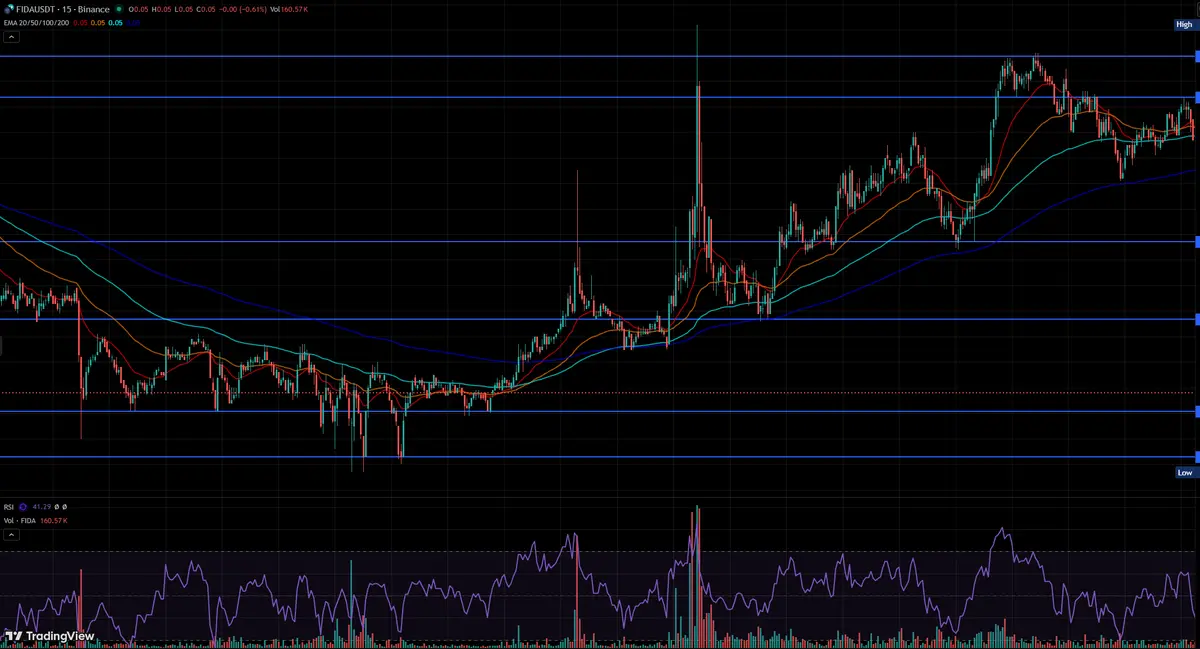This screenshot has height=649, width=1200.
Task: Click the −0.00 (−0.61%) change value
Action: pos(243,9)
